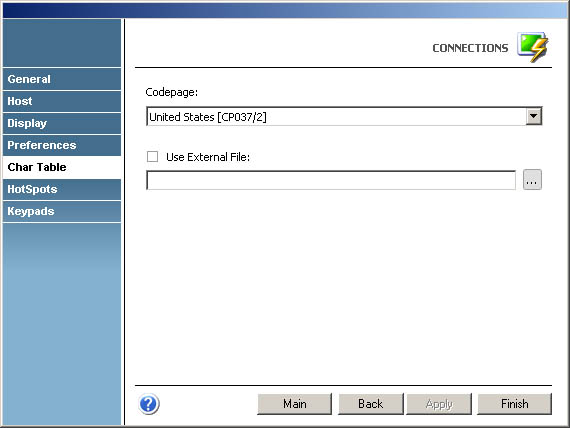Image resolution: width=570 pixels, height=428 pixels.
Task: Click inside the external file path field
Action: tap(331, 180)
